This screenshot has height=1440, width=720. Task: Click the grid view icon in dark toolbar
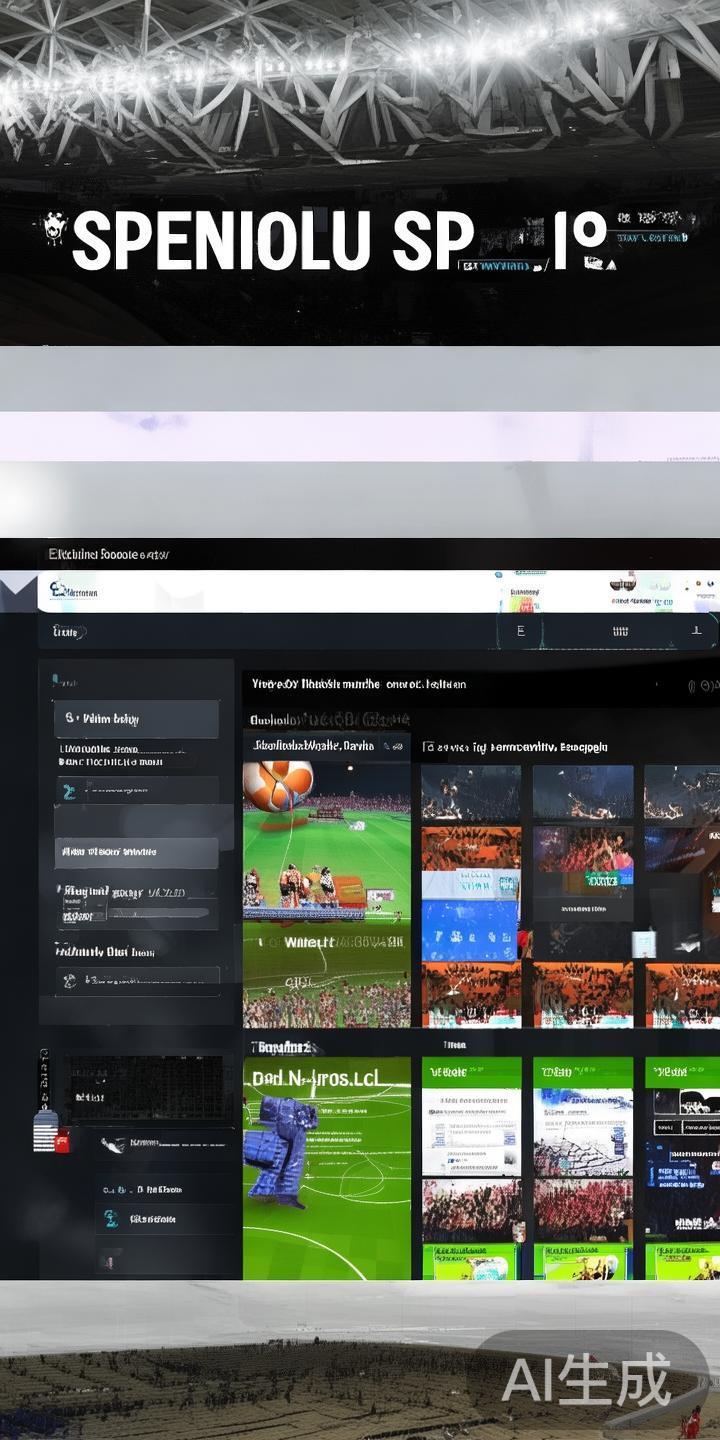(x=620, y=631)
